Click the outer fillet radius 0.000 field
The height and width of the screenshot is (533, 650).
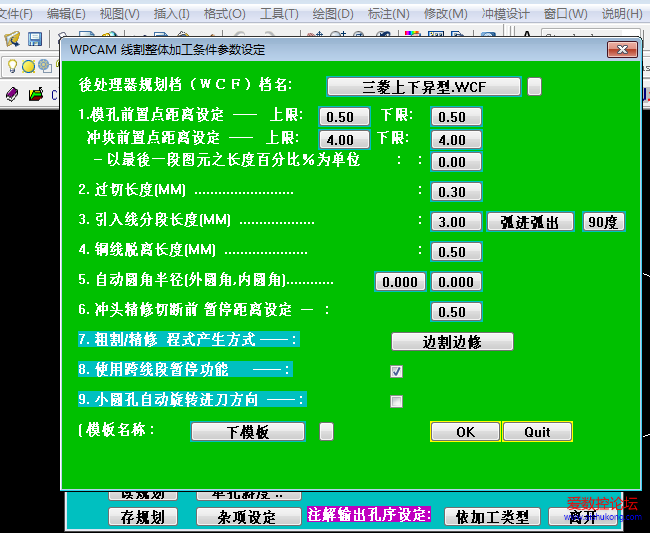tap(400, 282)
